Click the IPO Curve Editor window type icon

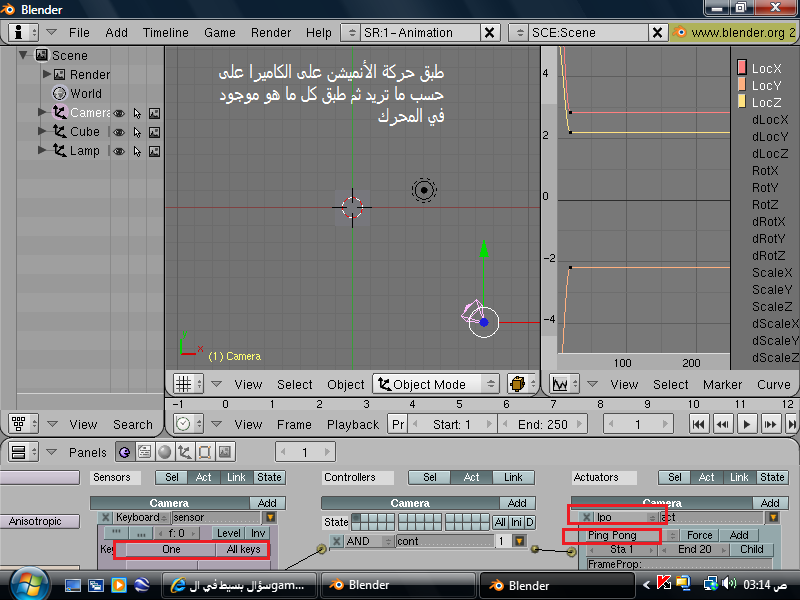(564, 384)
